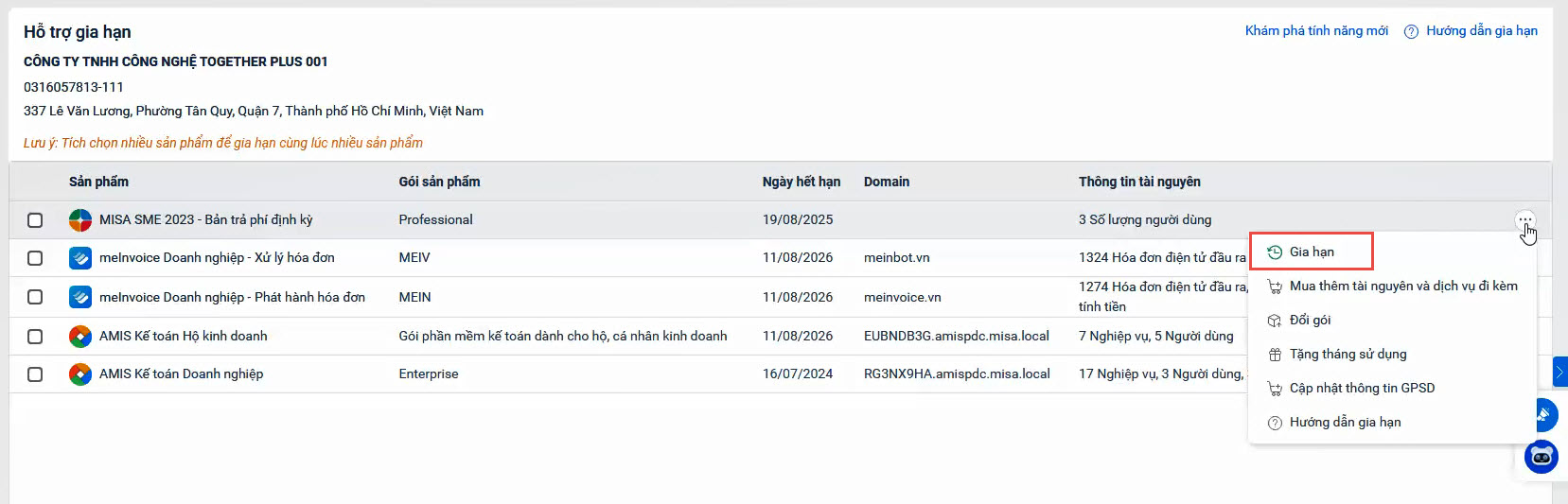
Task: Click the blue round floating support icon
Action: [x=1544, y=414]
